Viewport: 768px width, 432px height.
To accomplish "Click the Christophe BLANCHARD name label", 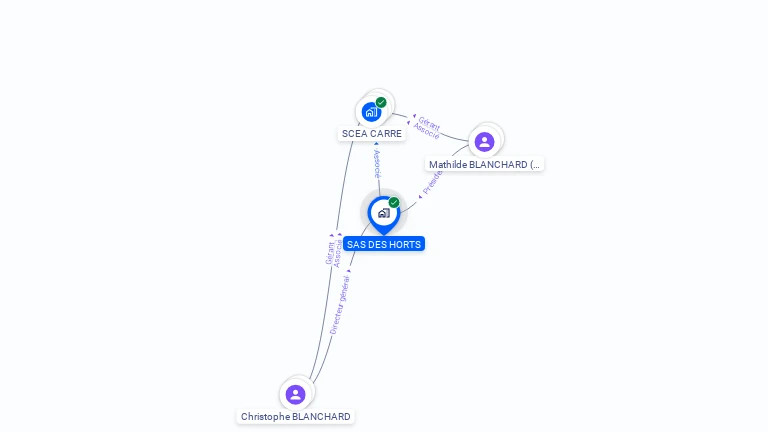I will coord(296,416).
